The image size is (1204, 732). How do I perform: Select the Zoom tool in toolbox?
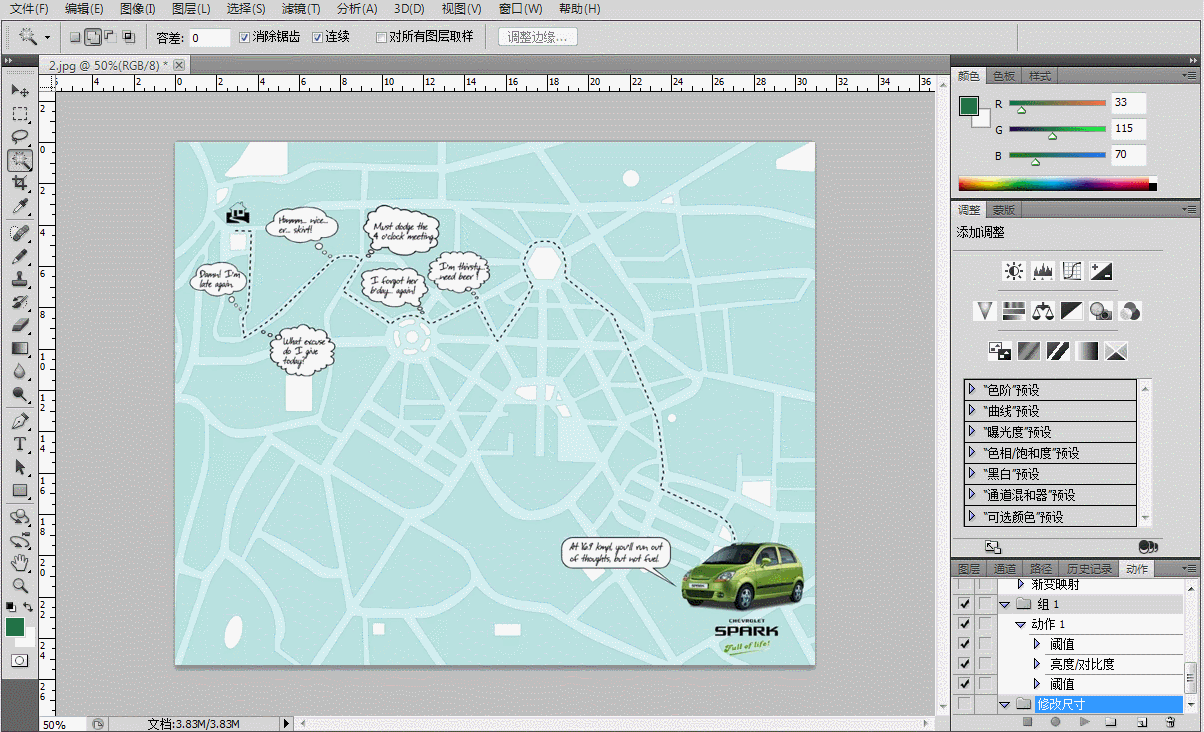coord(20,586)
